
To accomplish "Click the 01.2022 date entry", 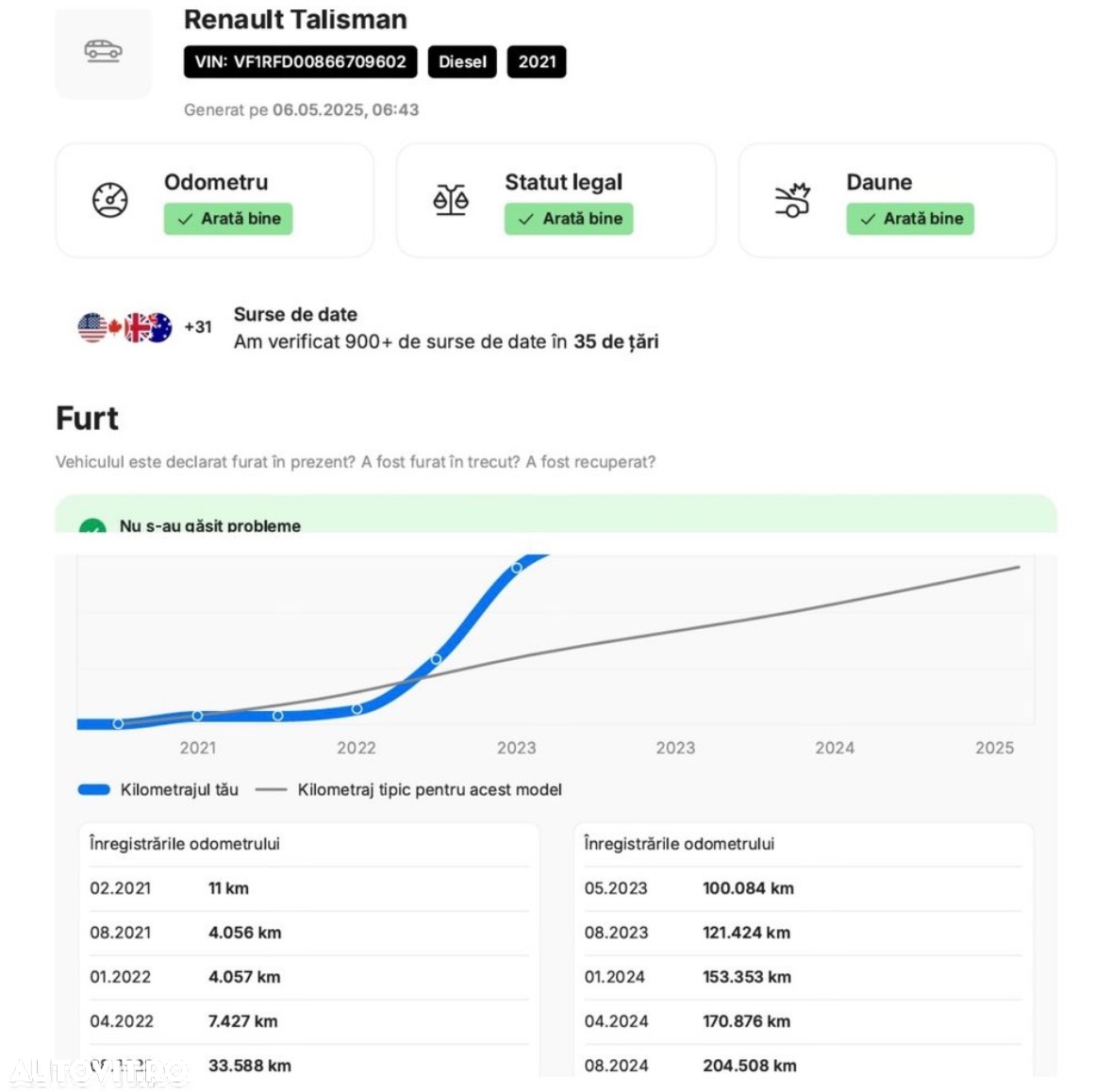I will (121, 977).
